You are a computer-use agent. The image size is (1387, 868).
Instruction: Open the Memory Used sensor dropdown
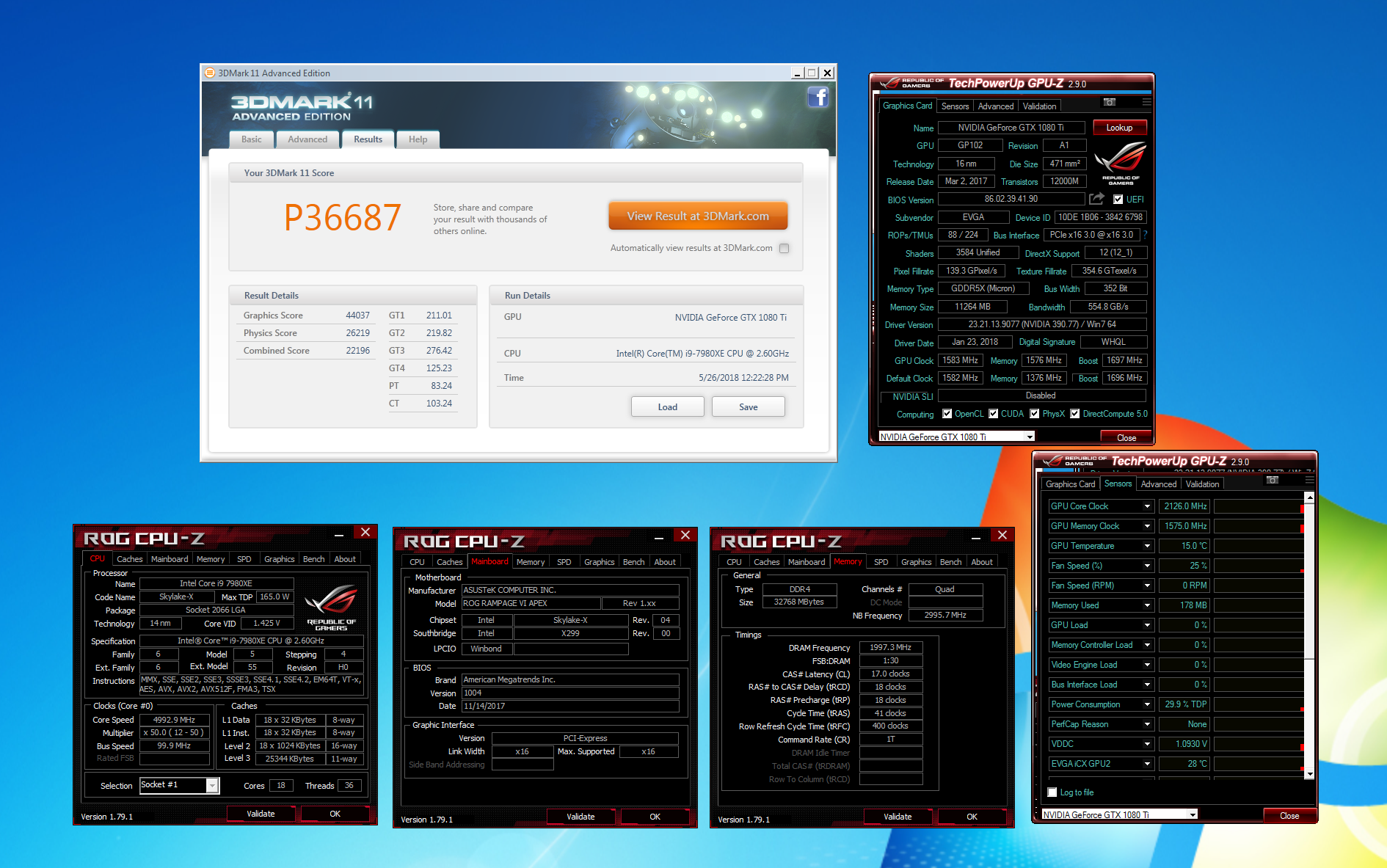(1147, 605)
